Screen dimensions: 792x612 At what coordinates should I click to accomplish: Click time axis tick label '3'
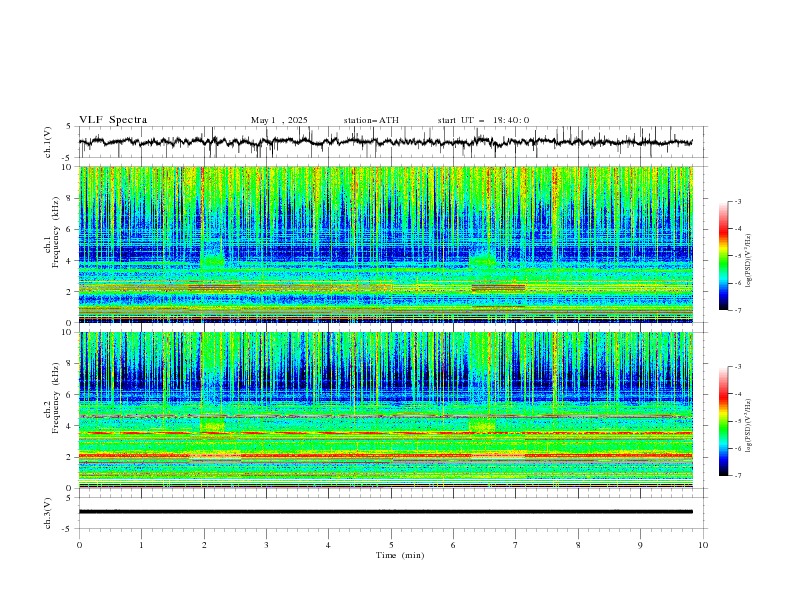266,545
